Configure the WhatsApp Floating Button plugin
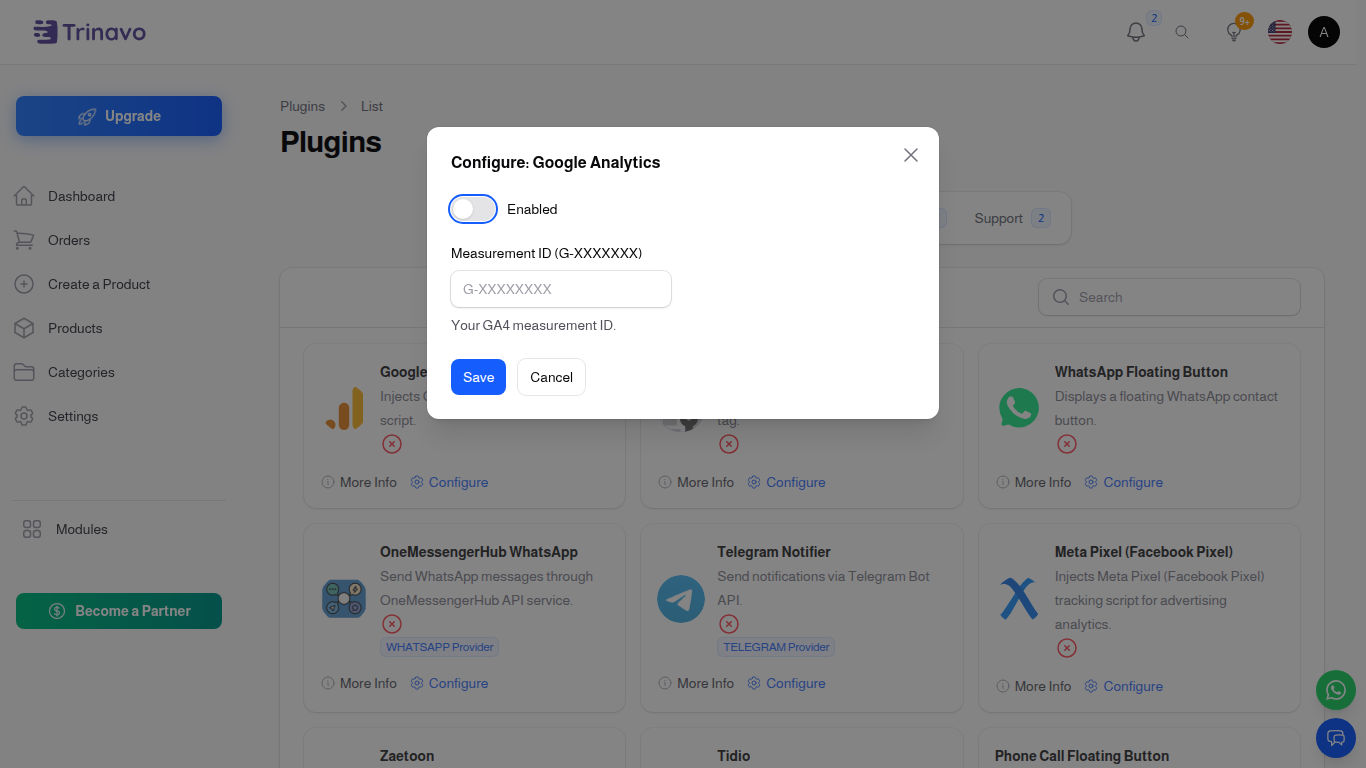 pyautogui.click(x=1123, y=482)
